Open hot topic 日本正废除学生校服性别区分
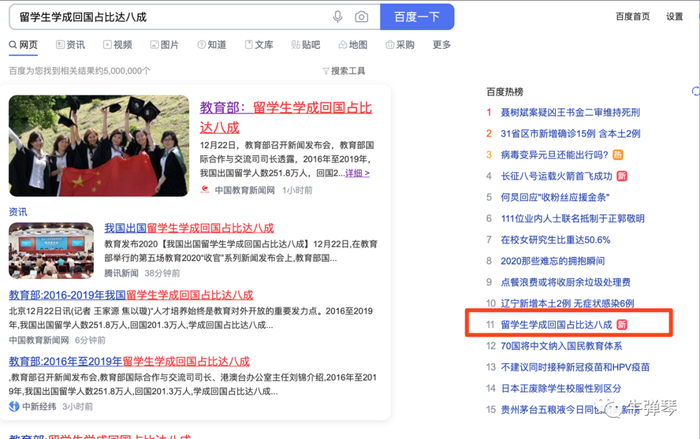700x439 pixels. click(x=561, y=389)
